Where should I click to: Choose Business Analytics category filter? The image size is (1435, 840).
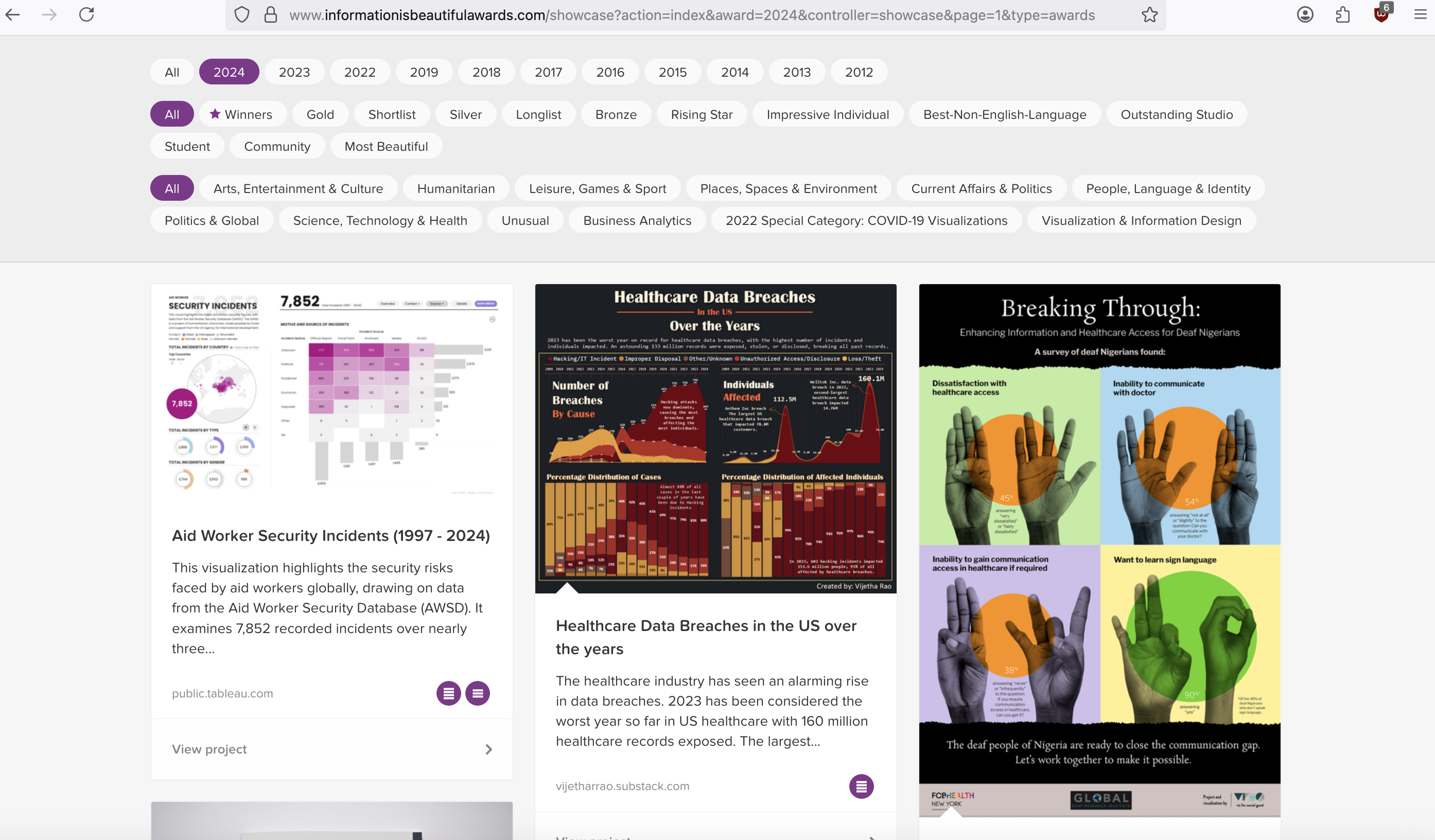[638, 220]
